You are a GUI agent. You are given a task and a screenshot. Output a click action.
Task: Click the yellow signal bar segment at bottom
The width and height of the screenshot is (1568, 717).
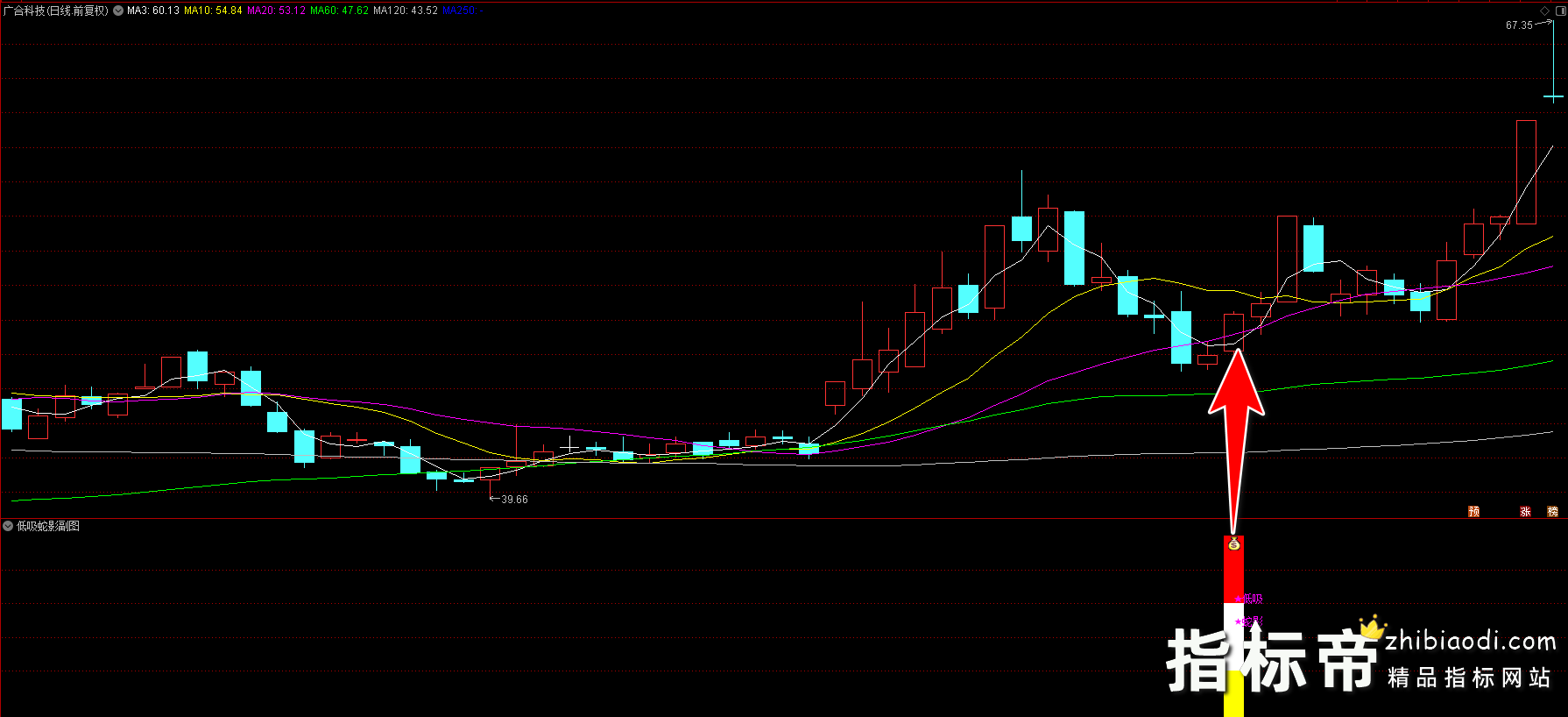pos(1233,694)
